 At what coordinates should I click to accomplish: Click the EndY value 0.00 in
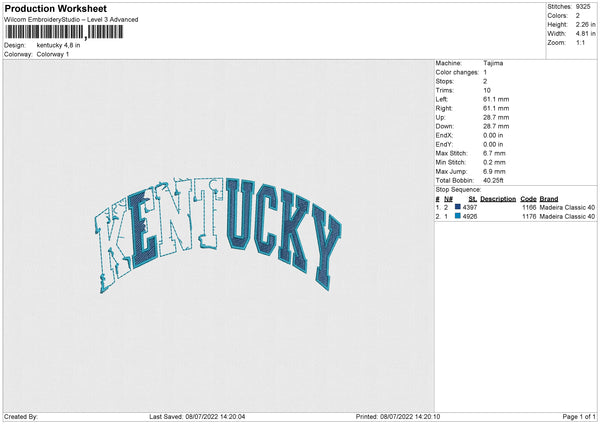tap(493, 144)
